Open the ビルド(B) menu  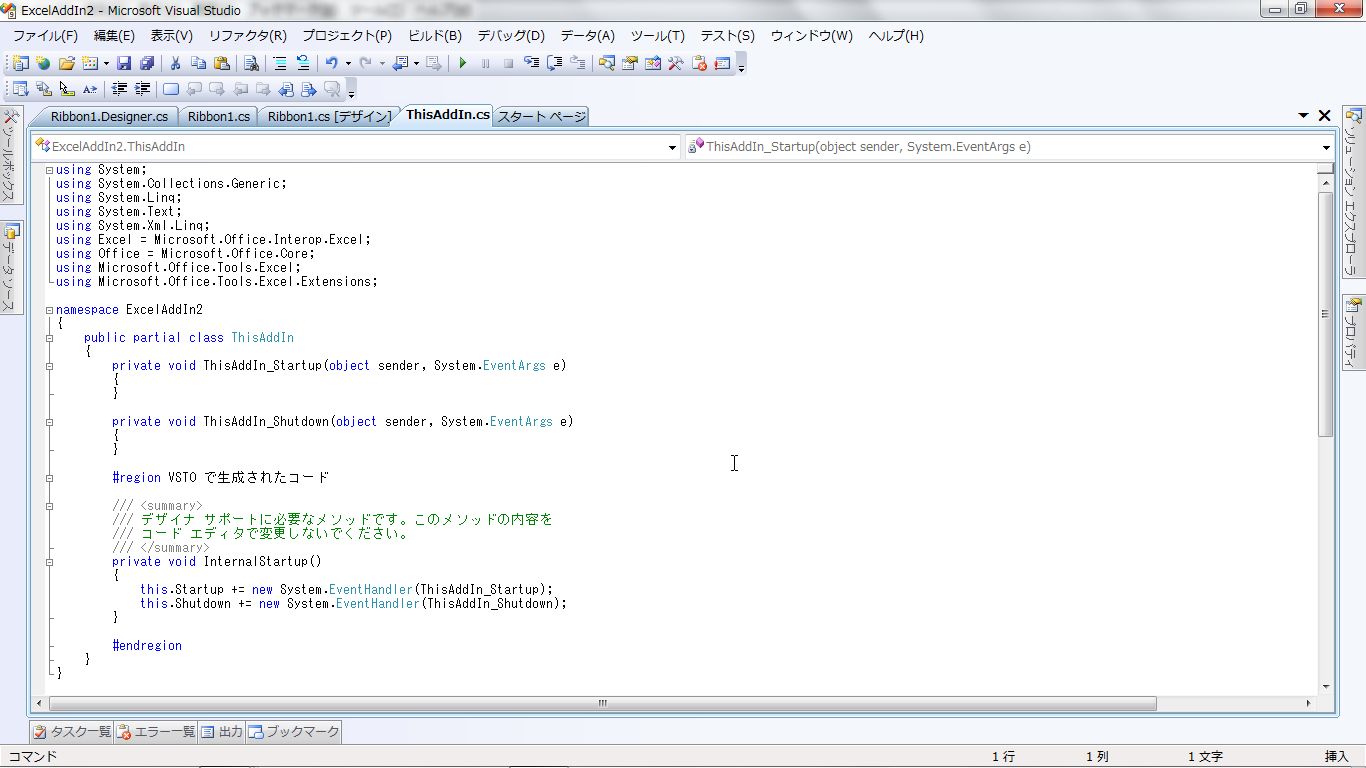[434, 35]
